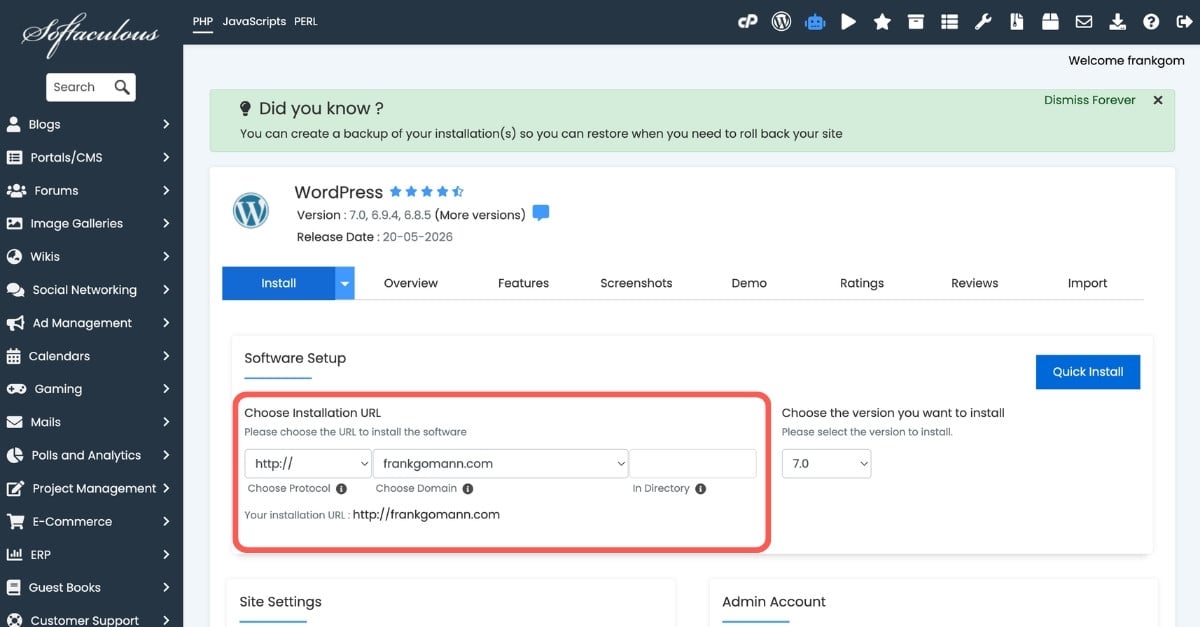This screenshot has height=627, width=1200.
Task: Switch to the Screenshots tab
Action: tap(636, 283)
